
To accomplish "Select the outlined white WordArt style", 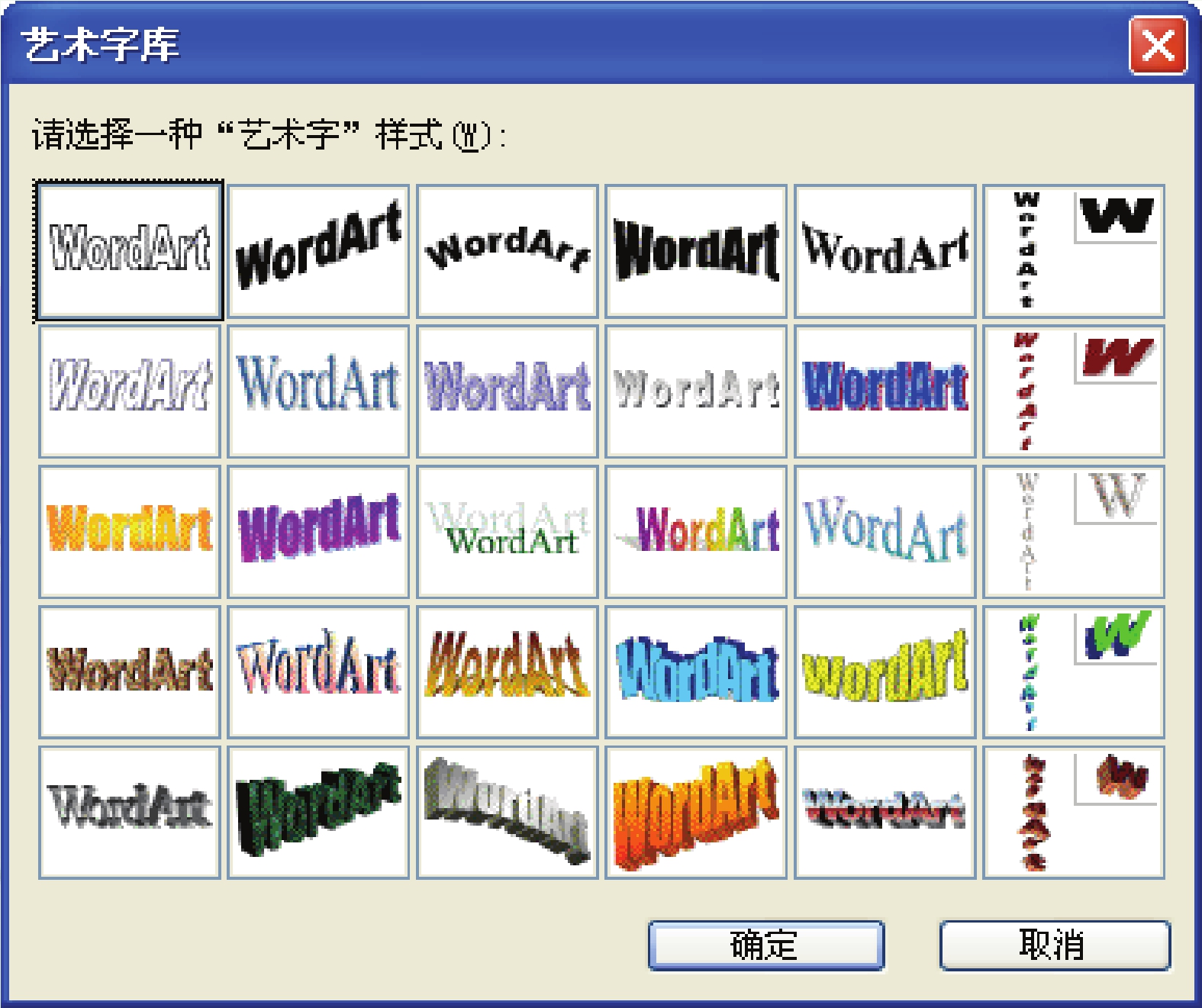I will [x=130, y=251].
